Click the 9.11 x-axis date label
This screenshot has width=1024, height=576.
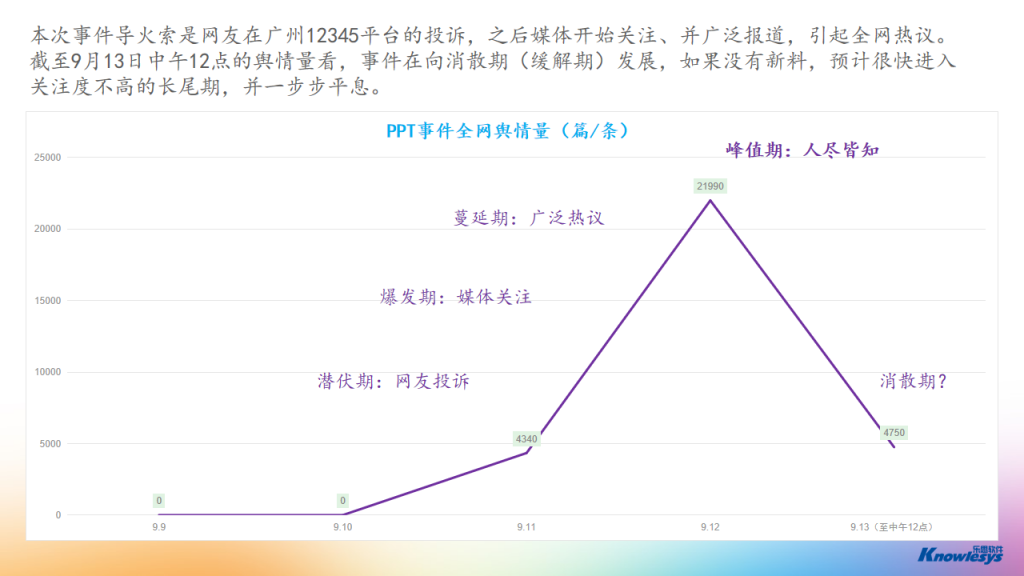[526, 527]
